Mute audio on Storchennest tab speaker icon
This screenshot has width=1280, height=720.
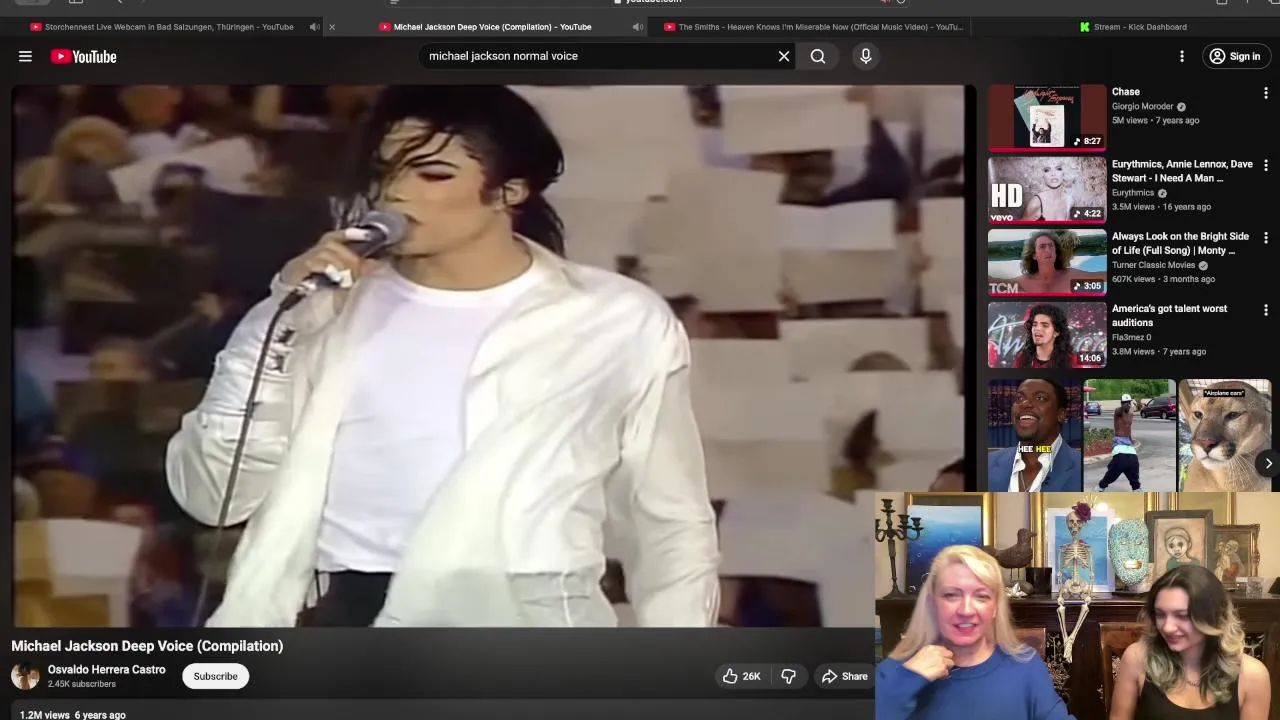pyautogui.click(x=315, y=27)
